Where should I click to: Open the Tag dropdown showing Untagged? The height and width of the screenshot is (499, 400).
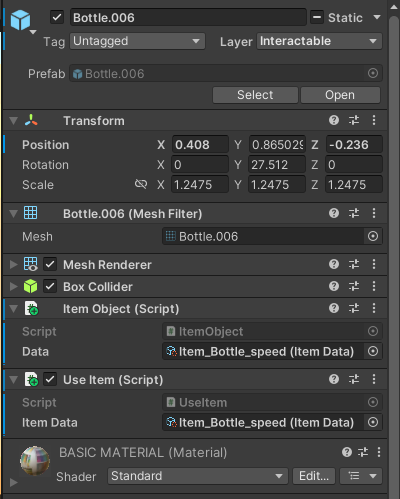(137, 41)
